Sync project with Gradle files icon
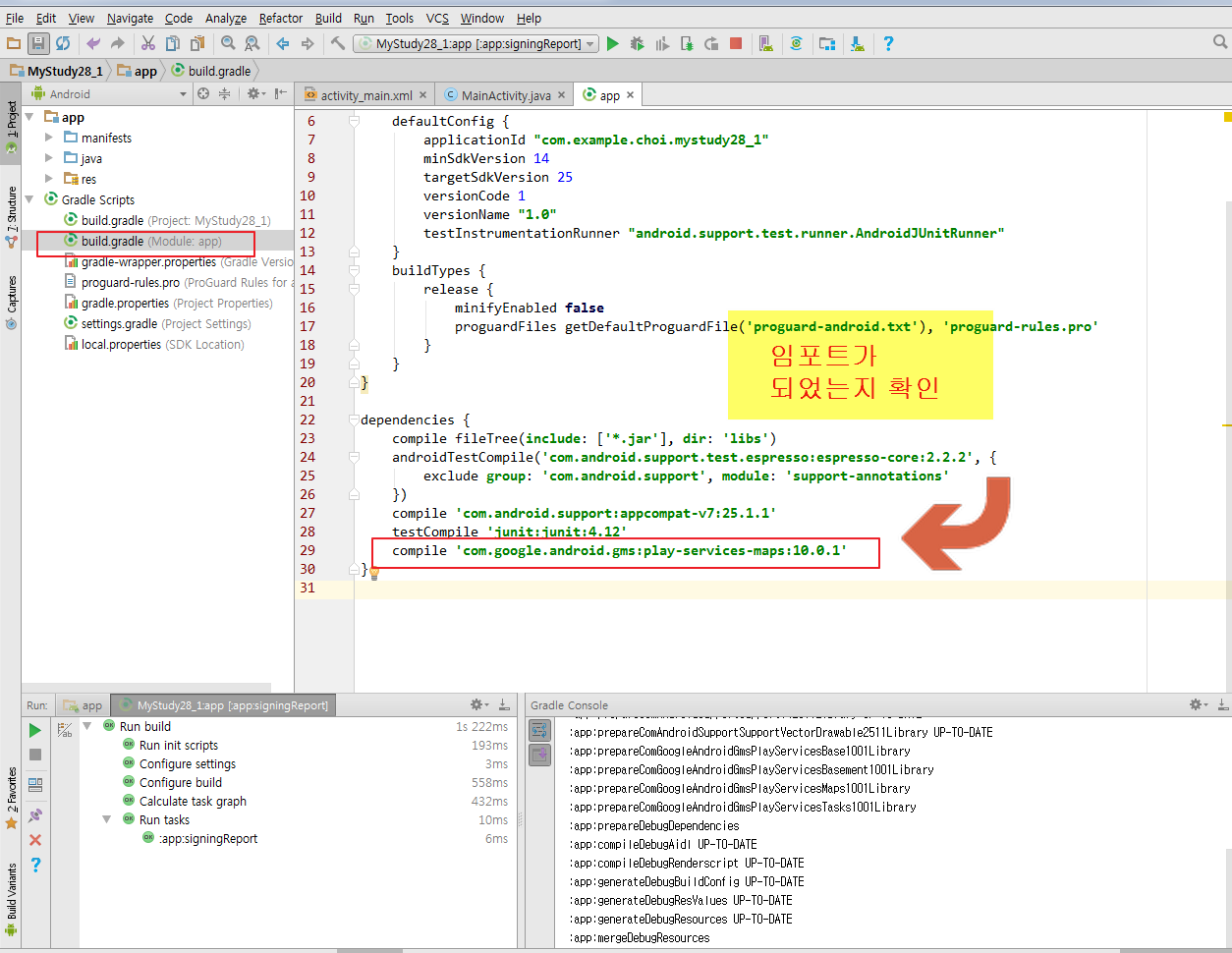Screen dimensions: 1232x953 tap(797, 43)
